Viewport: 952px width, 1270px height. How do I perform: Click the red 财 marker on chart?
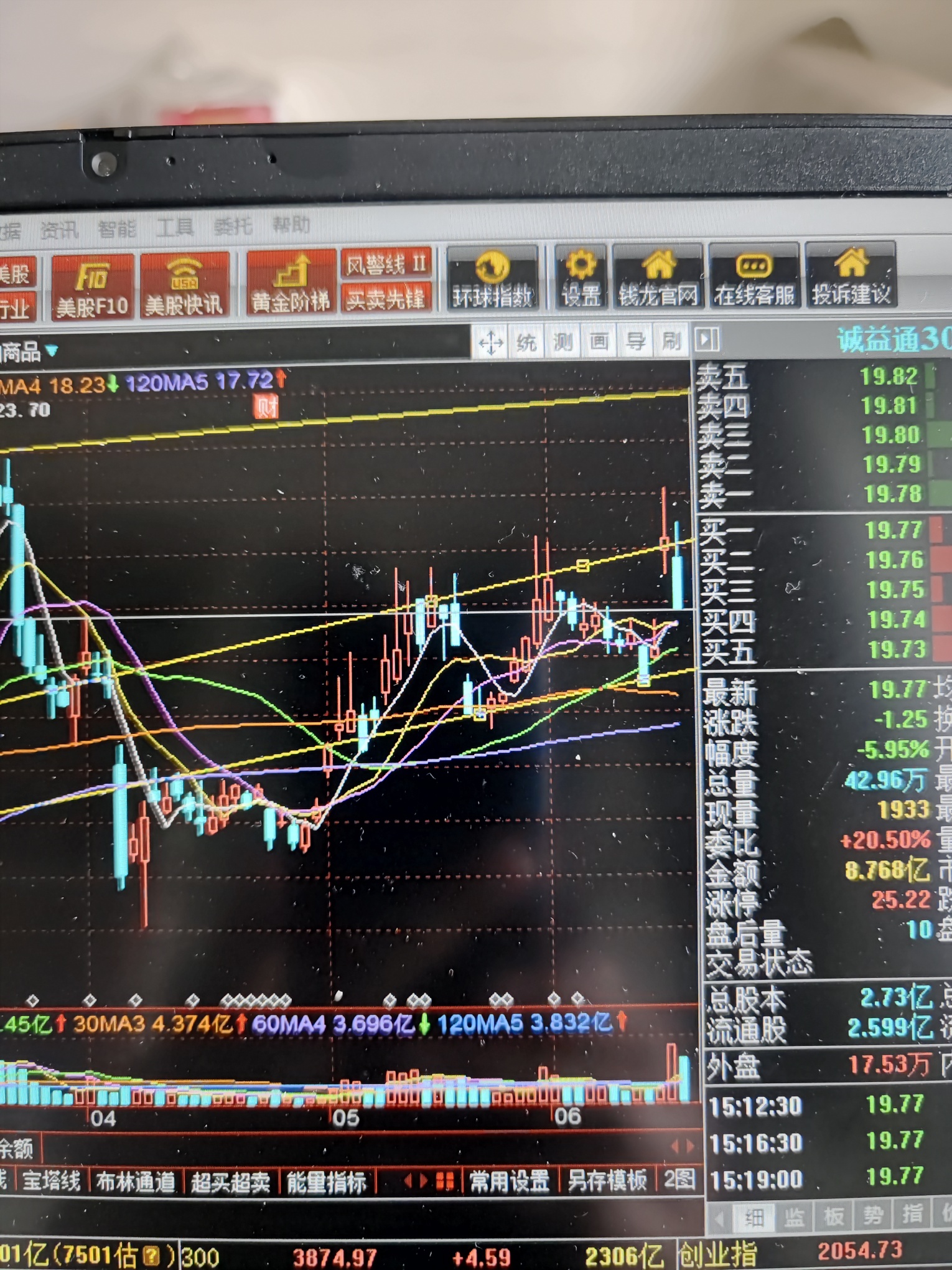[266, 408]
